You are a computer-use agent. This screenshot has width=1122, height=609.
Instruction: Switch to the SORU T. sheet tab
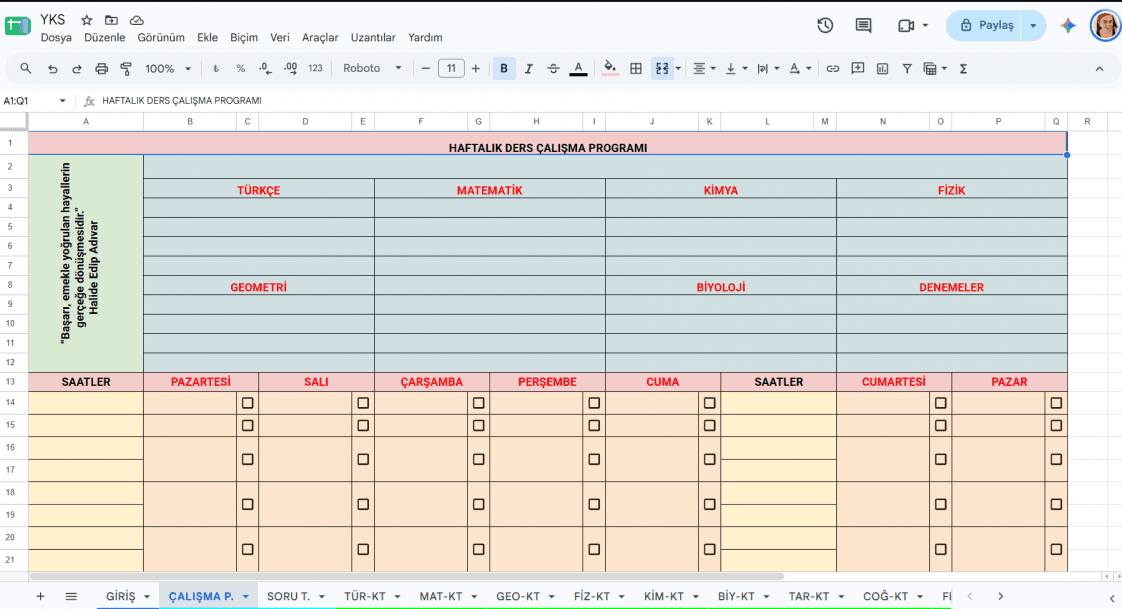point(288,596)
